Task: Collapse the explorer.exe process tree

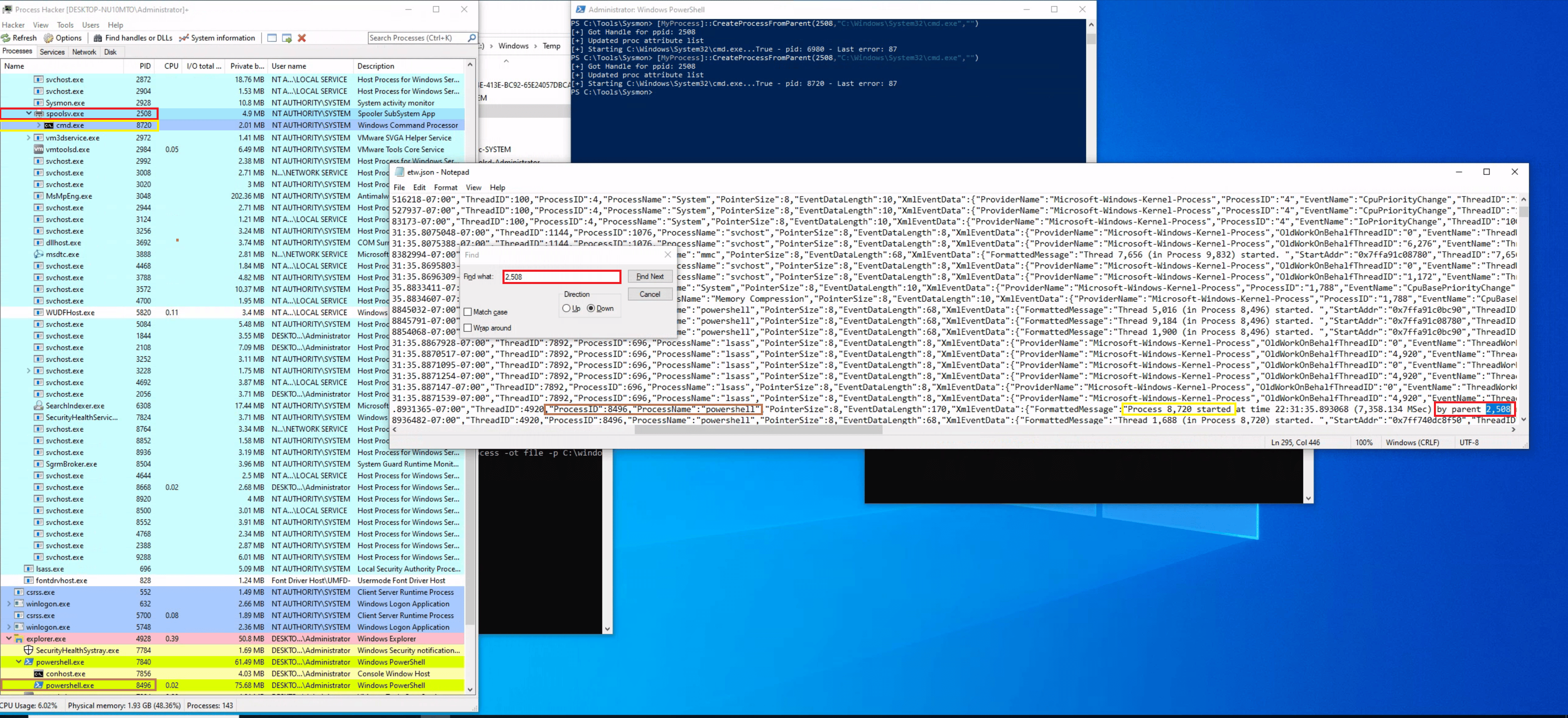Action: [9, 638]
